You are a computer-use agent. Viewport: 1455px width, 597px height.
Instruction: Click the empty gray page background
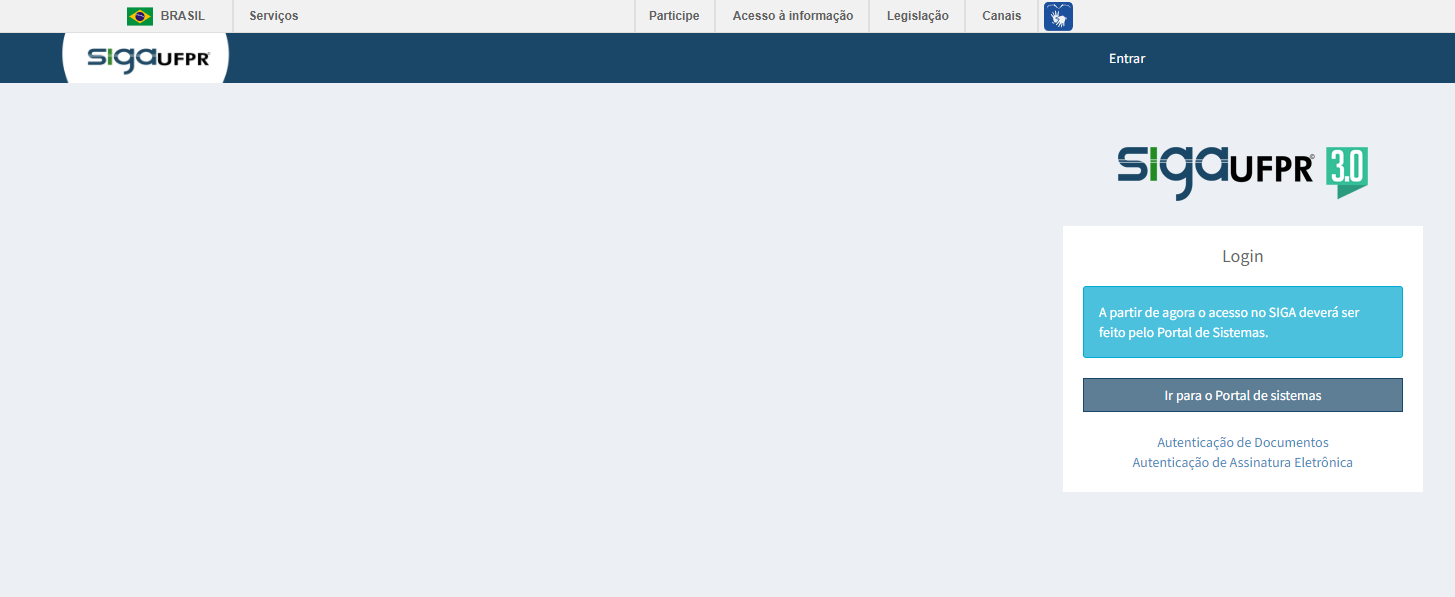500,330
